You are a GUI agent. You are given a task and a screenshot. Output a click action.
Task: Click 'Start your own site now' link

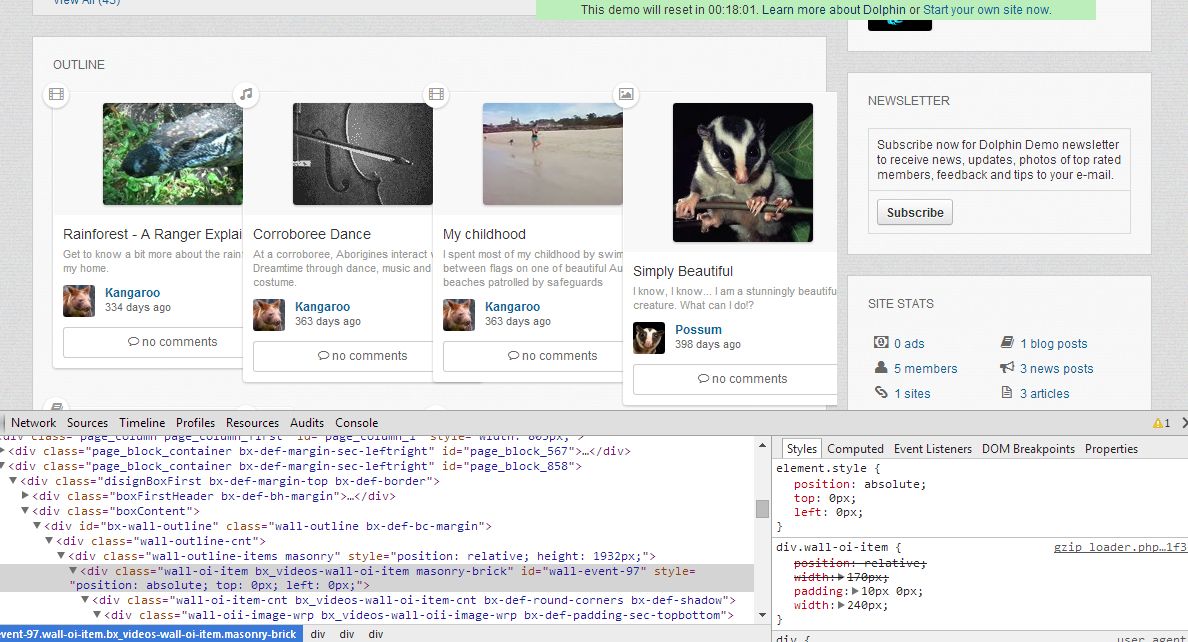coord(986,10)
